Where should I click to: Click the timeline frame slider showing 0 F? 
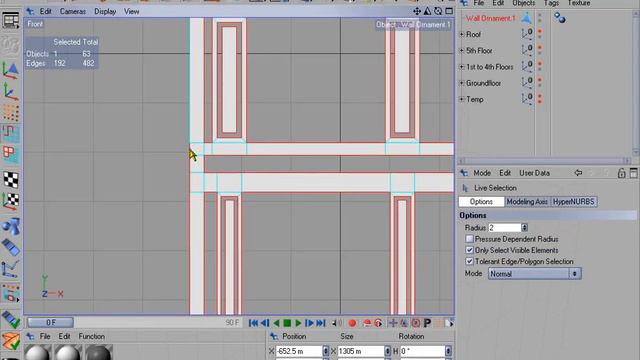click(x=50, y=322)
